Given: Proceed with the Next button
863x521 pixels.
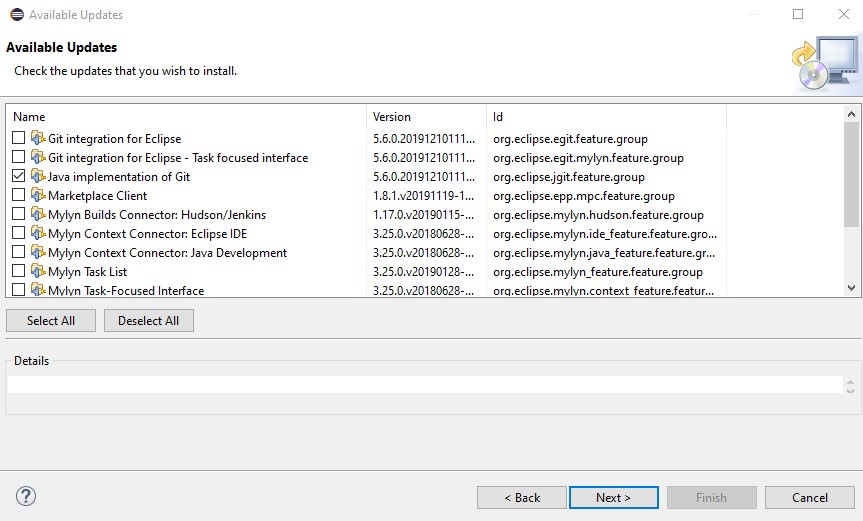Looking at the screenshot, I should click(614, 497).
